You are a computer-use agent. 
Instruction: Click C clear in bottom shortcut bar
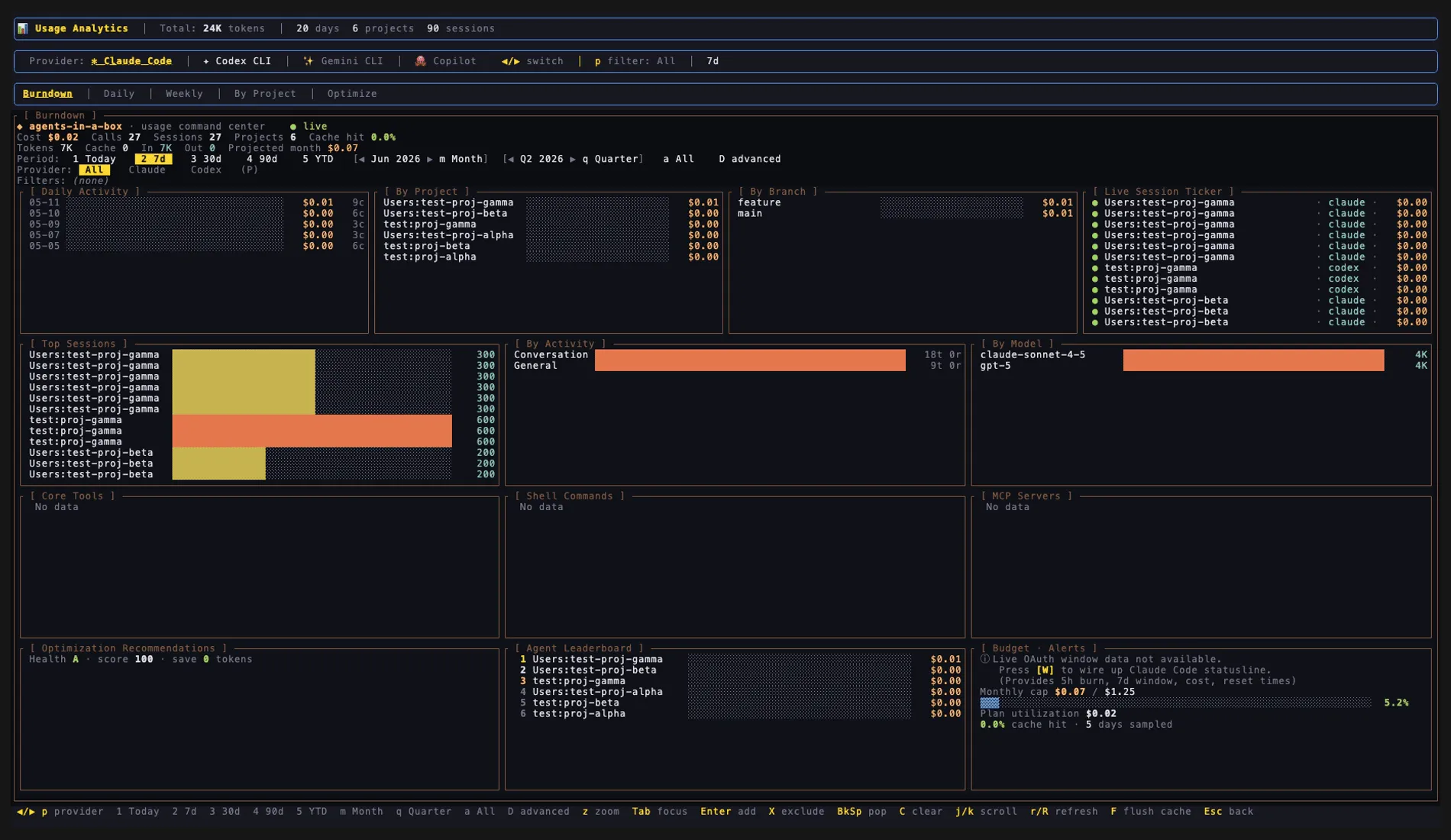pos(921,812)
